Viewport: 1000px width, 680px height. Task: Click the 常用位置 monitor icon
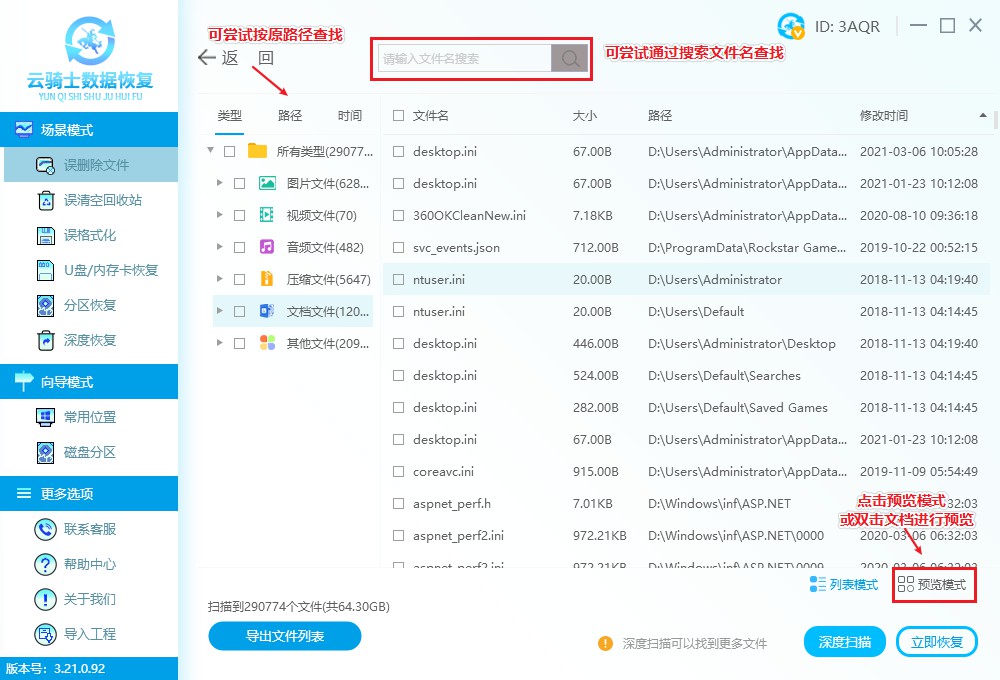coord(45,417)
